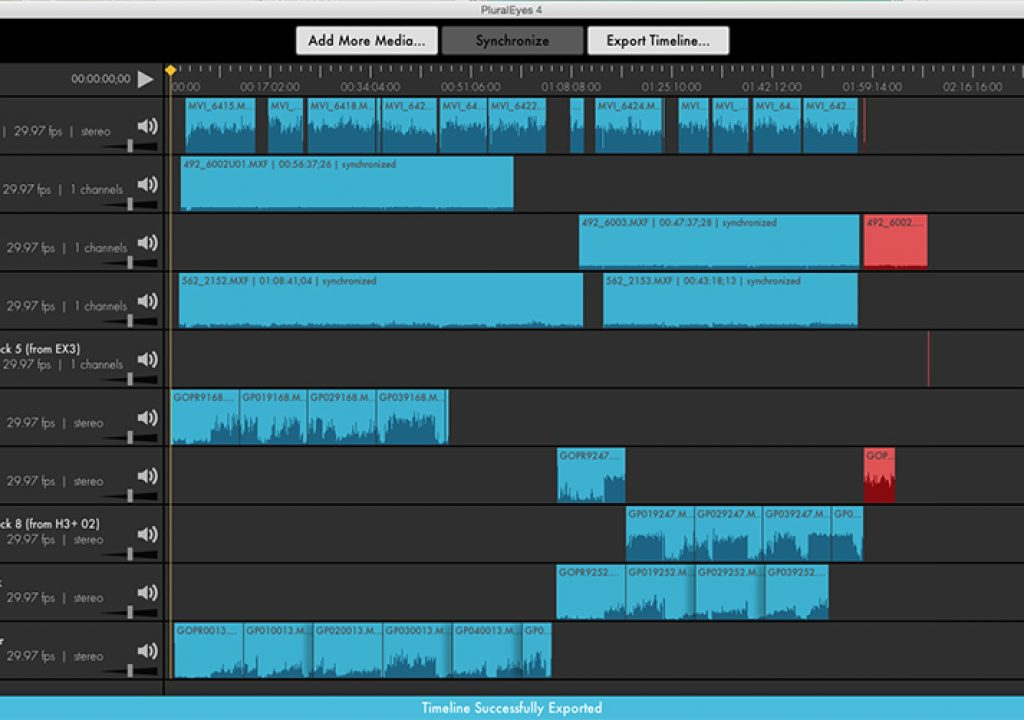Viewport: 1024px width, 720px height.
Task: Click the play button beside the timecode
Action: (146, 79)
